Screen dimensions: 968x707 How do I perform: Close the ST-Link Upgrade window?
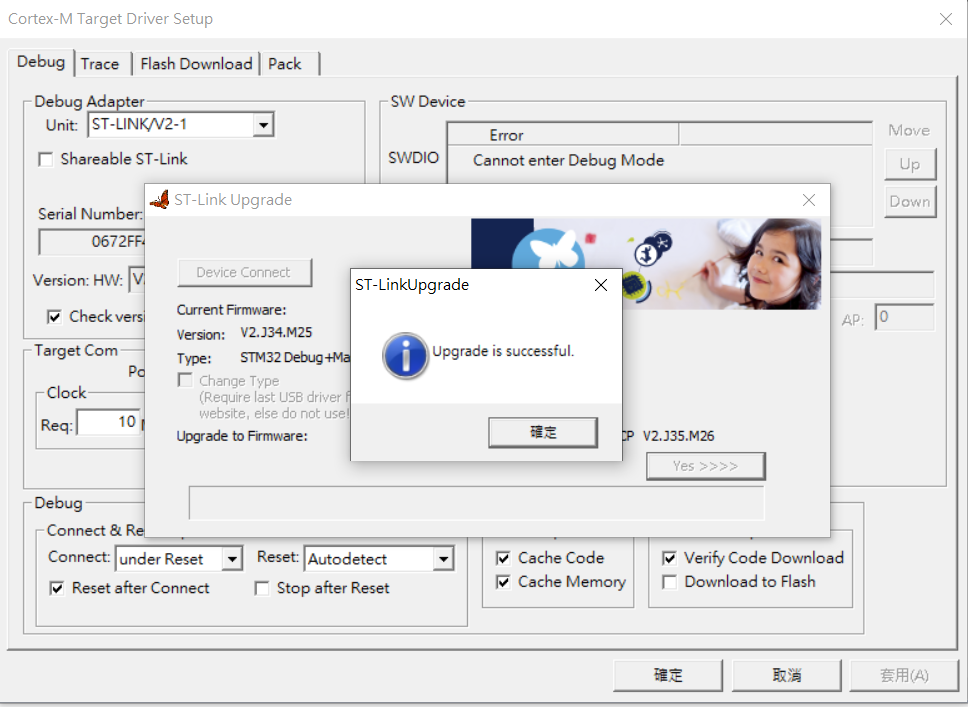809,200
